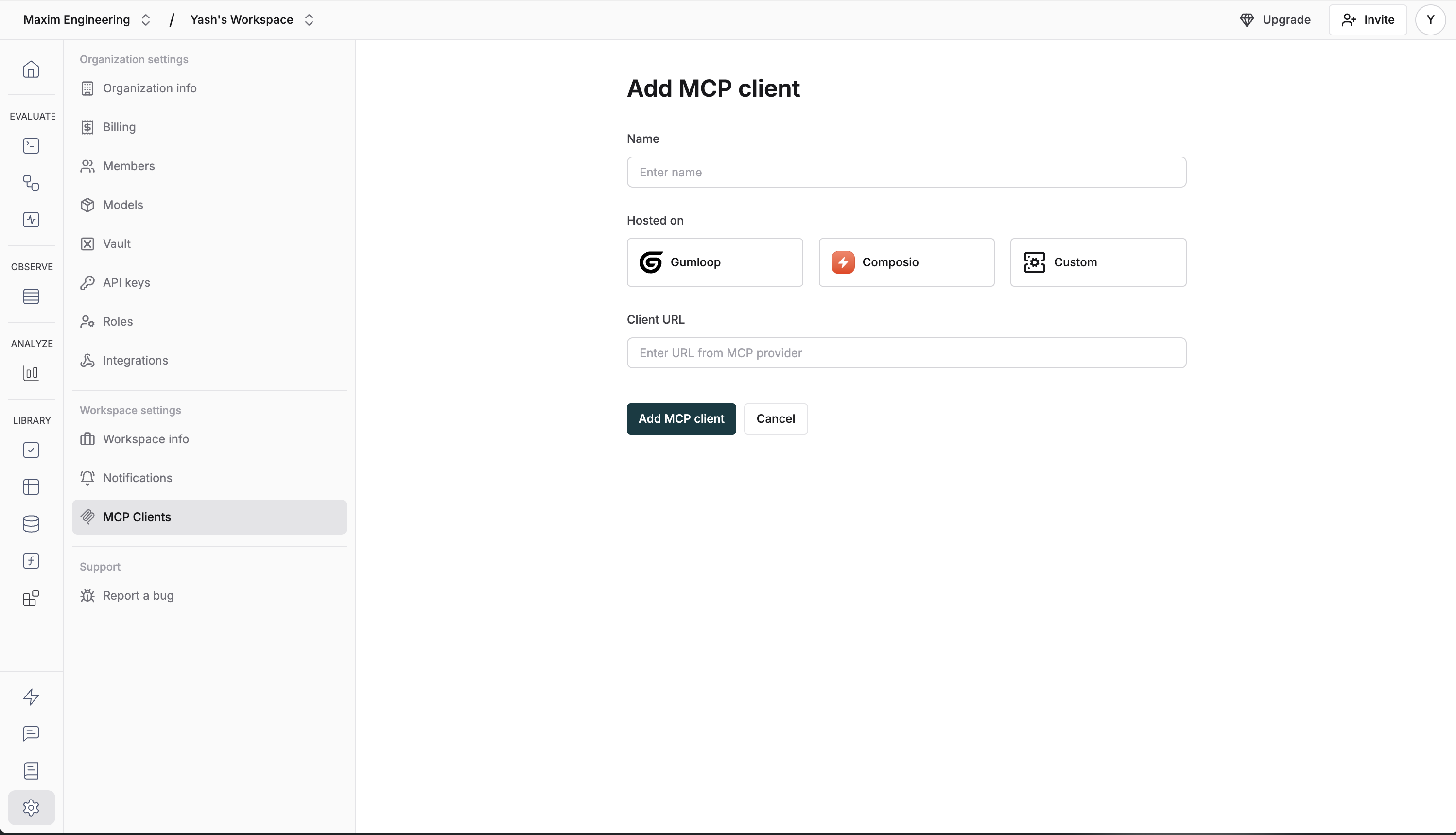The height and width of the screenshot is (835, 1456).
Task: Open the feedback chat icon near sidebar bottom
Action: coord(31,733)
